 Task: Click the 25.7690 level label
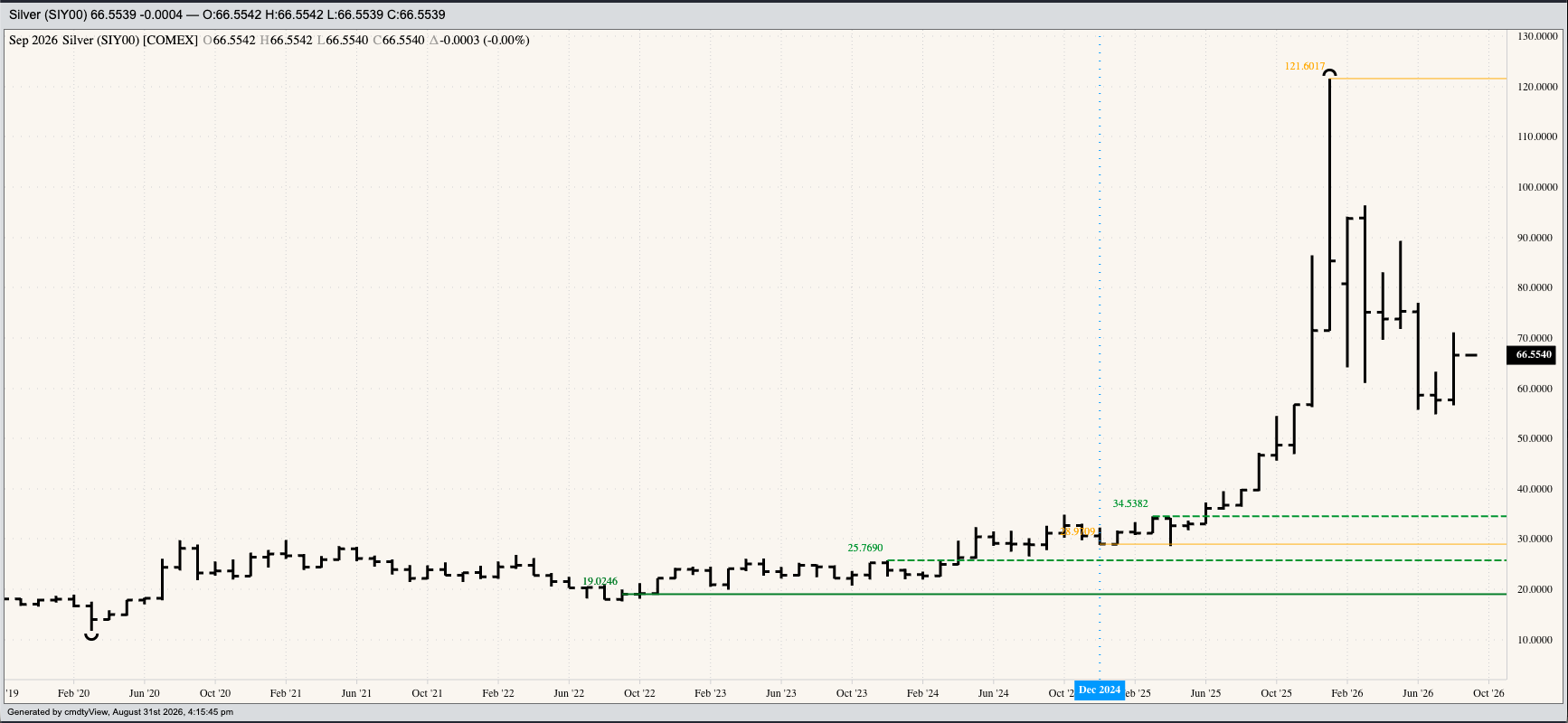coord(865,548)
